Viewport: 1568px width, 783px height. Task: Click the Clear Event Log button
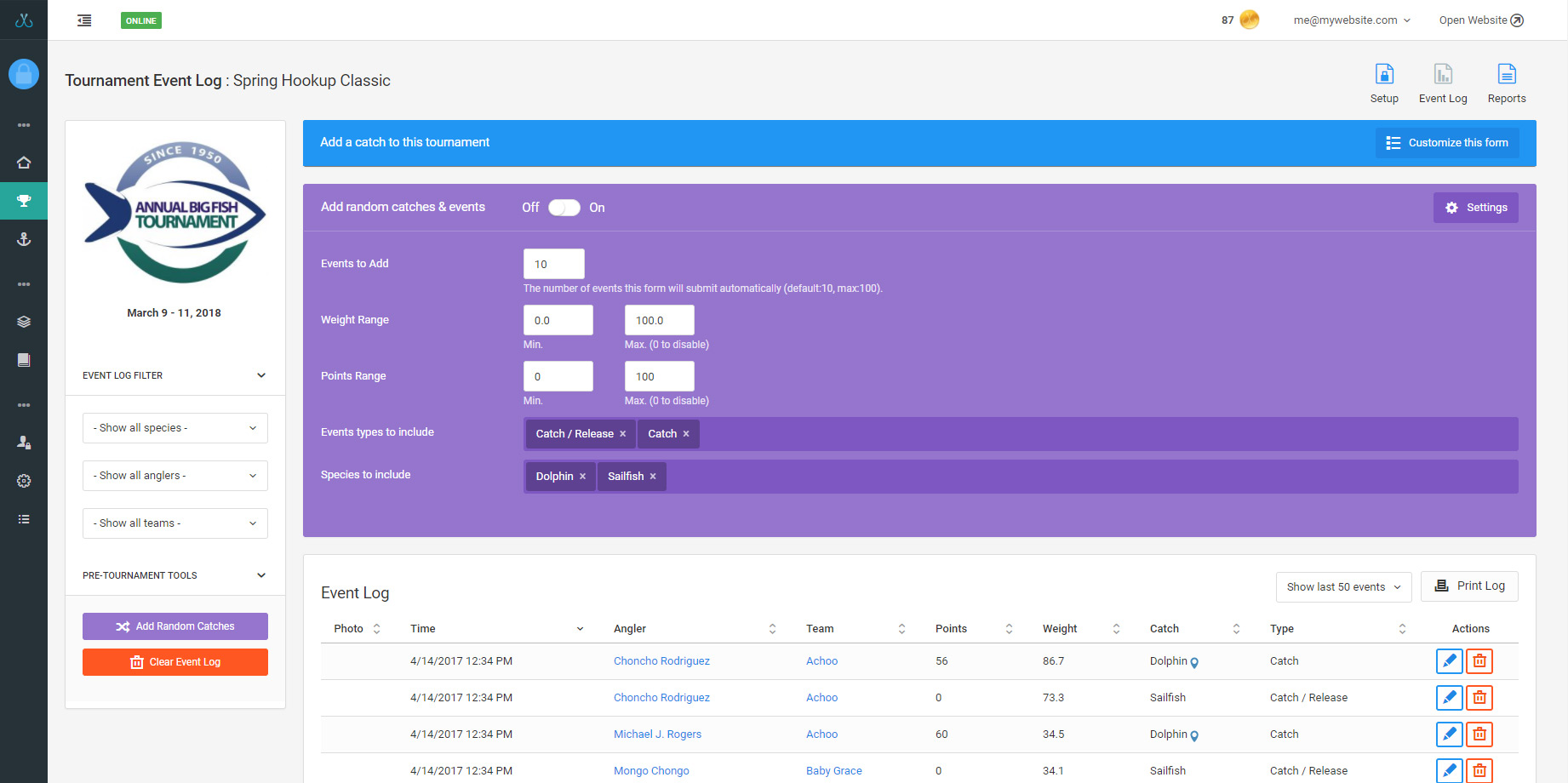pyautogui.click(x=175, y=662)
